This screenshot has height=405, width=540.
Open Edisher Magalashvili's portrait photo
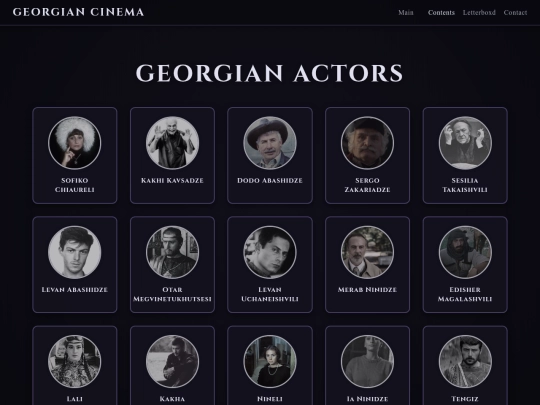[465, 252]
